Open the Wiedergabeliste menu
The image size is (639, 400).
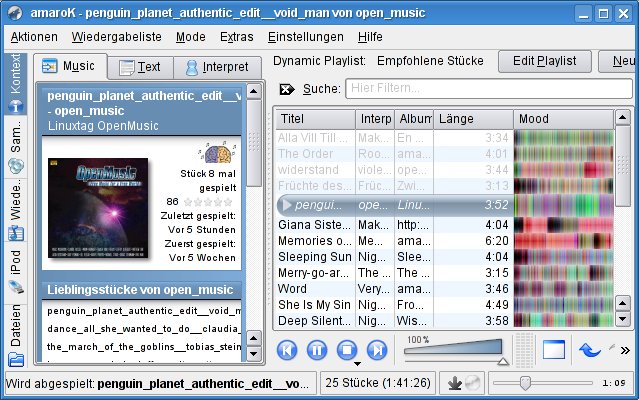[x=117, y=37]
